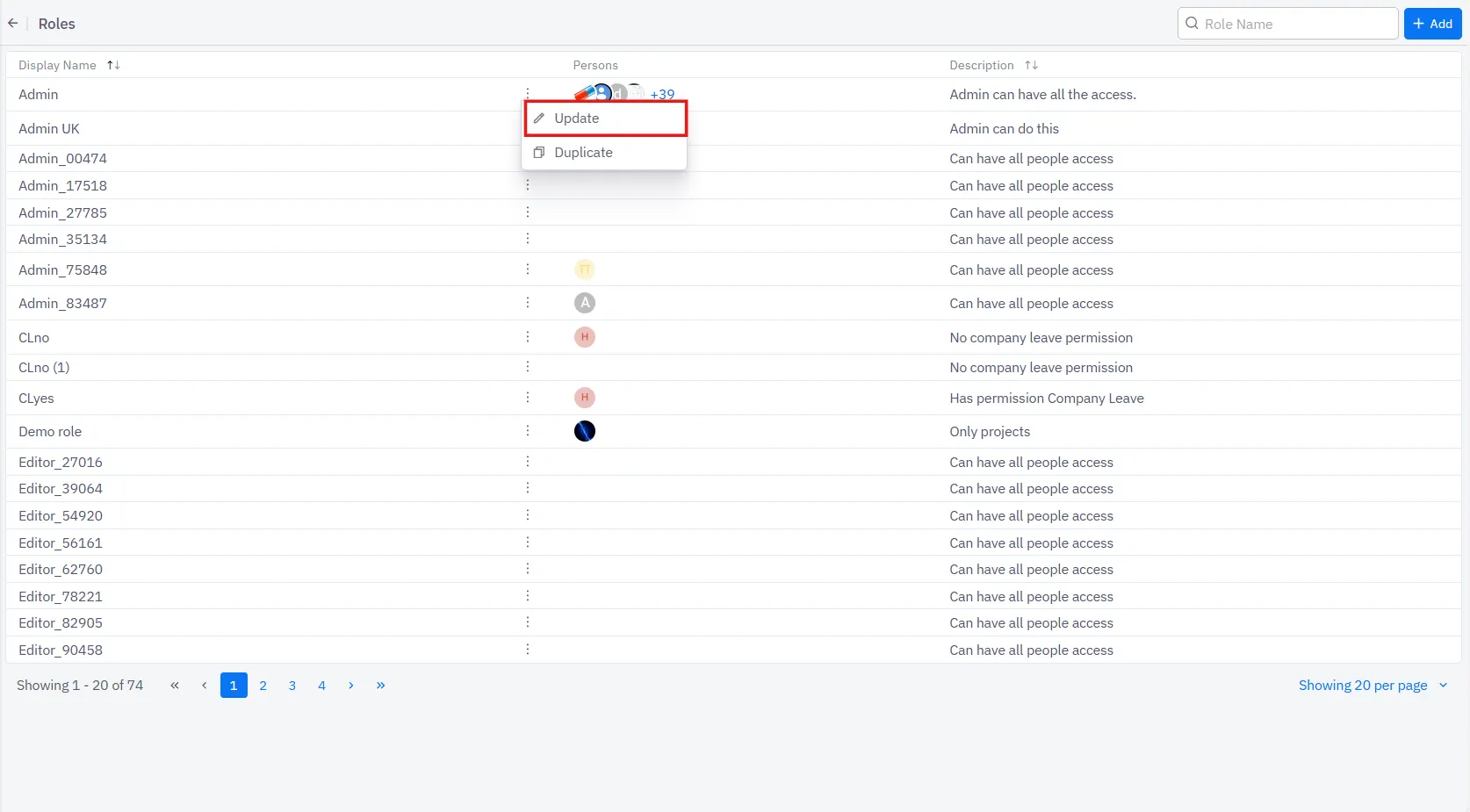1470x812 pixels.
Task: Click the Add button
Action: point(1432,24)
